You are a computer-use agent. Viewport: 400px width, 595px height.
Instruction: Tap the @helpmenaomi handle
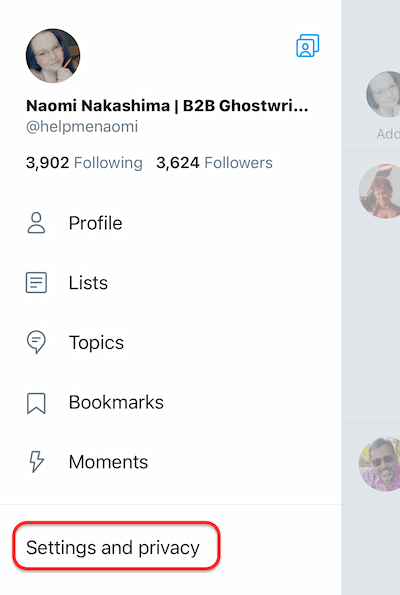coord(82,126)
